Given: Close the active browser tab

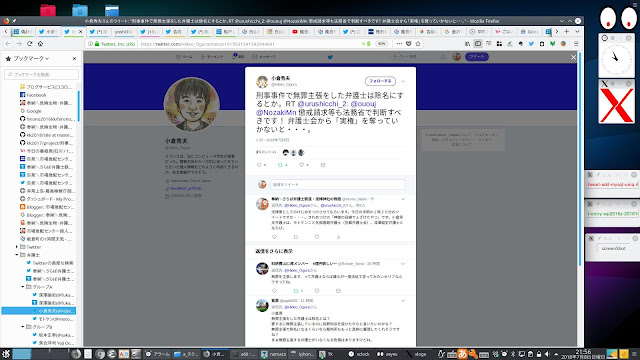Looking at the screenshot, I should tap(80, 31).
